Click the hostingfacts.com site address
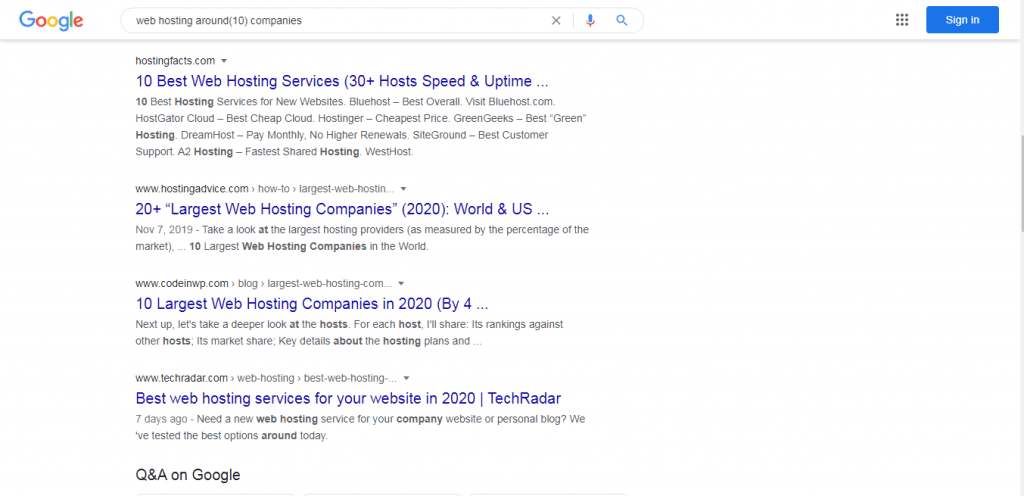This screenshot has height=496, width=1024. tap(175, 61)
